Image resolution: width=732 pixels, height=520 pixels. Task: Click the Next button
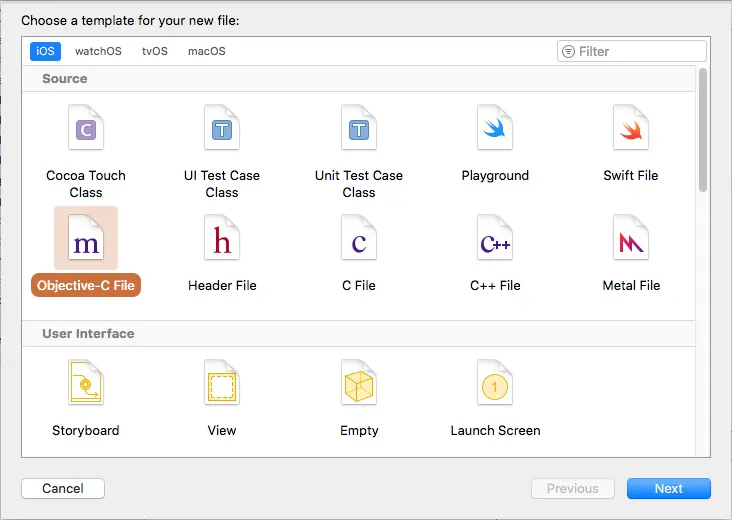tap(668, 489)
